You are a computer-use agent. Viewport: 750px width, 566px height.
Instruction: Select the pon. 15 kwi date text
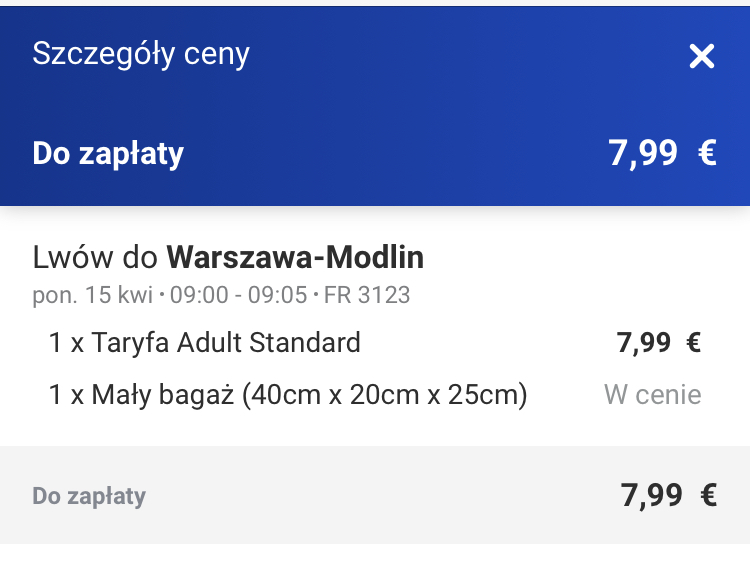coord(92,295)
